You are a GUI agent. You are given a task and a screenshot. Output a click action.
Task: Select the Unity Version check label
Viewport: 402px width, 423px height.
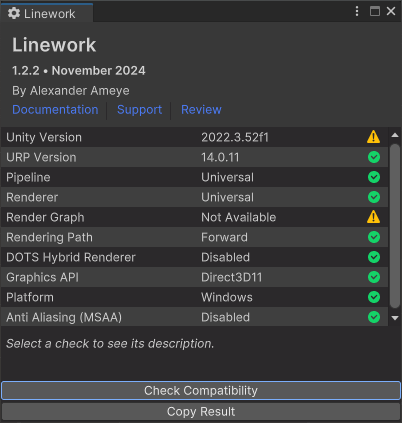coord(44,137)
